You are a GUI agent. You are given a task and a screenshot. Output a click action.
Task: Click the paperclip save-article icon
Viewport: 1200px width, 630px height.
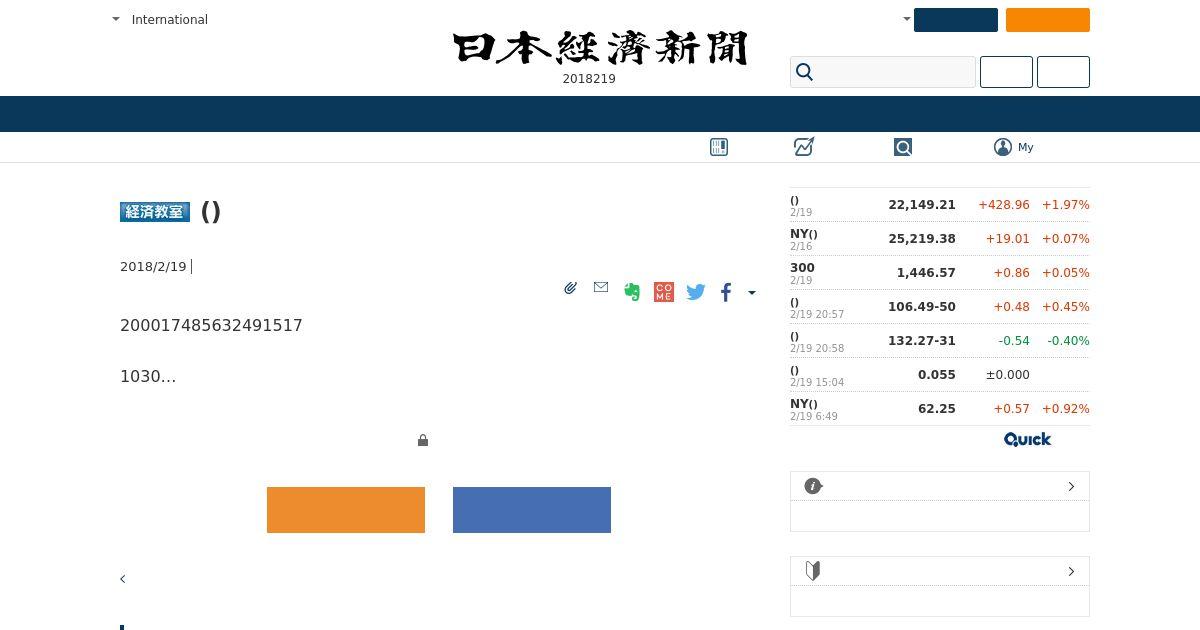tap(570, 288)
